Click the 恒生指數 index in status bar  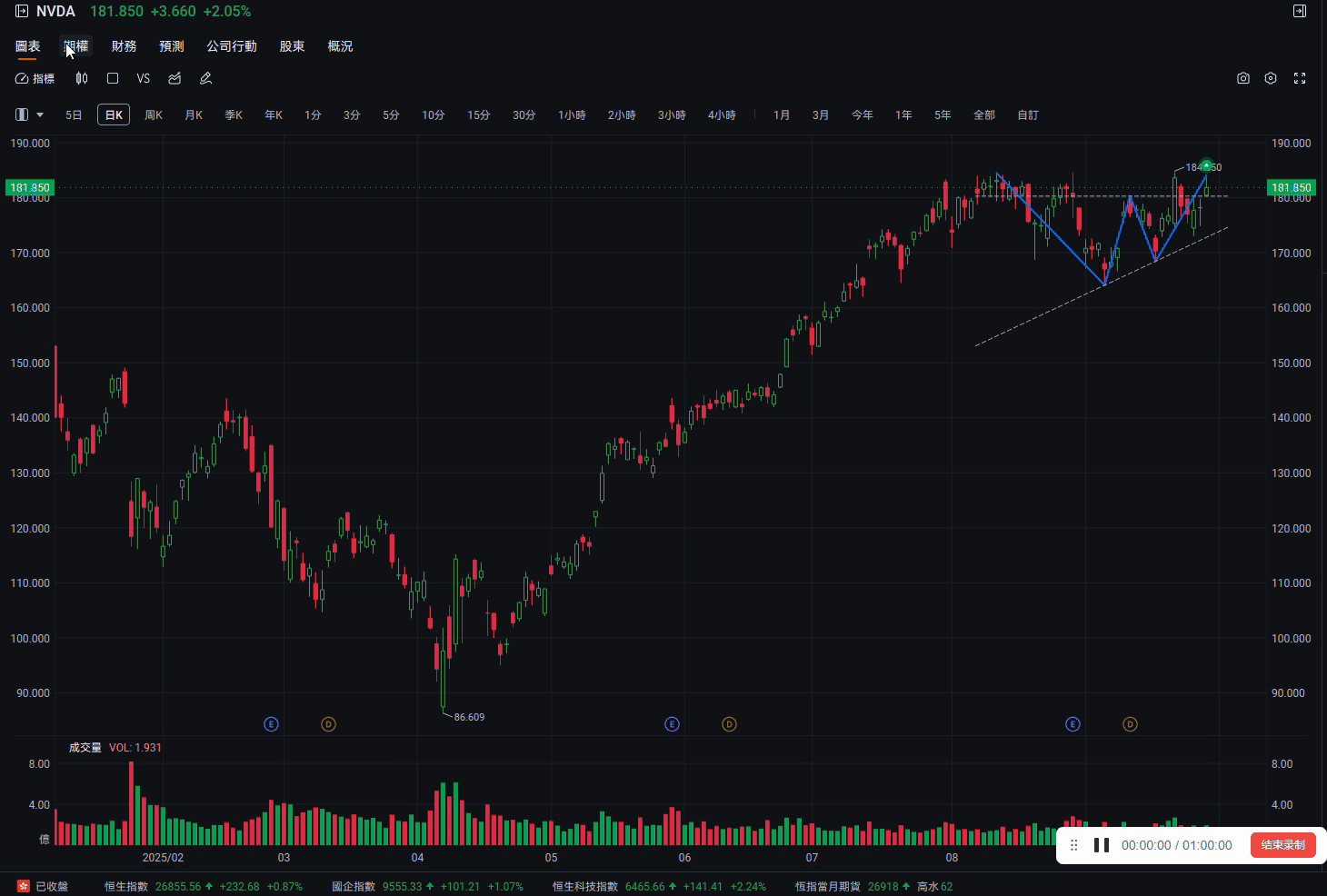(x=126, y=886)
